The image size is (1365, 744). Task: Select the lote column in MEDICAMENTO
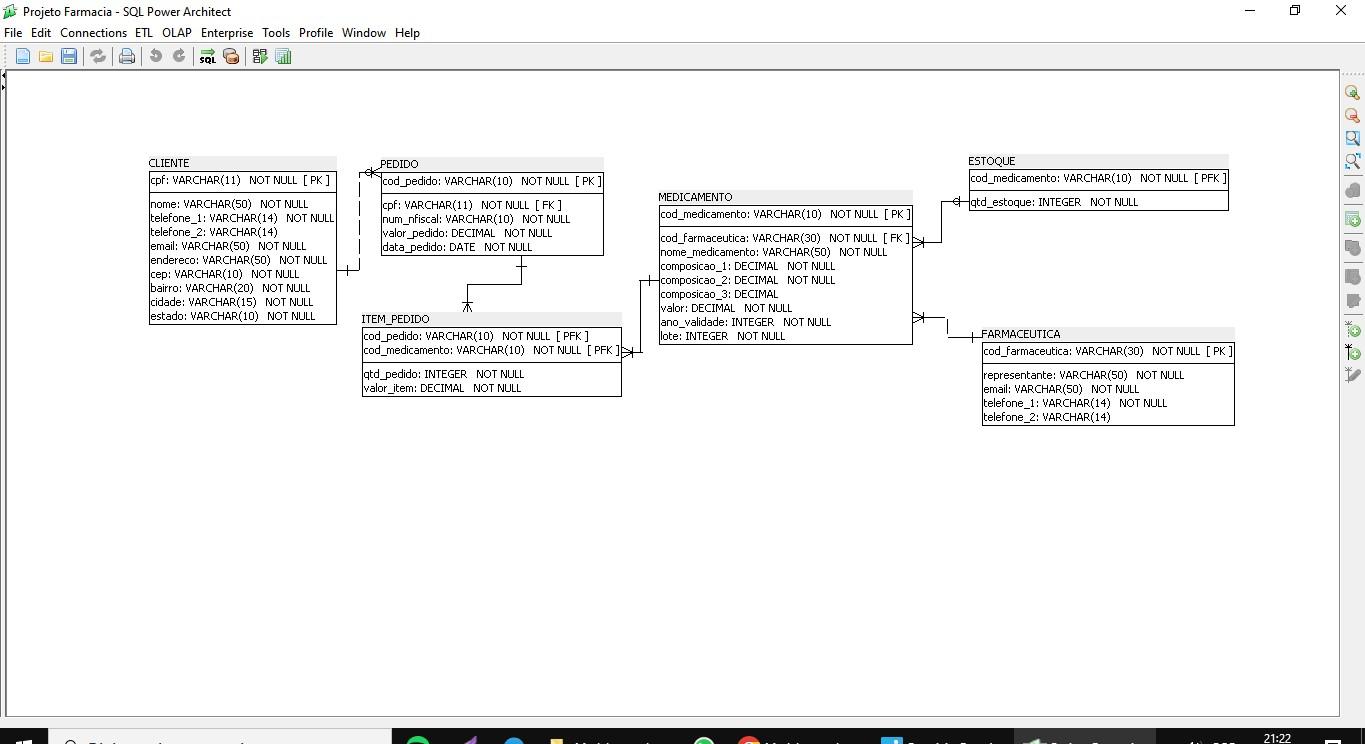click(723, 336)
